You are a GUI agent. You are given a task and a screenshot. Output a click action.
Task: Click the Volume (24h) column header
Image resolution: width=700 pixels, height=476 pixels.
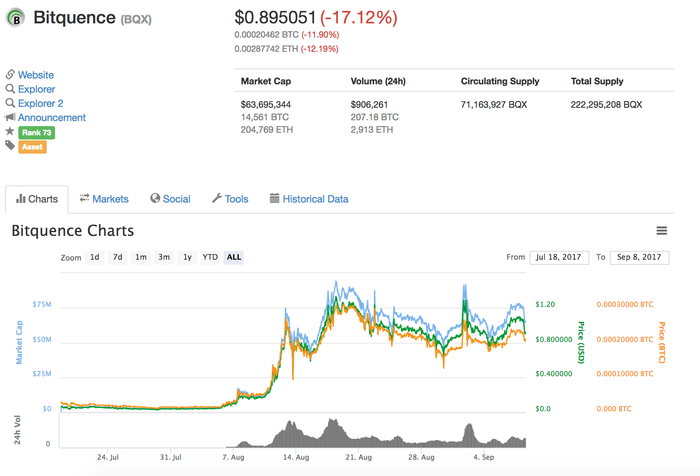pos(378,81)
